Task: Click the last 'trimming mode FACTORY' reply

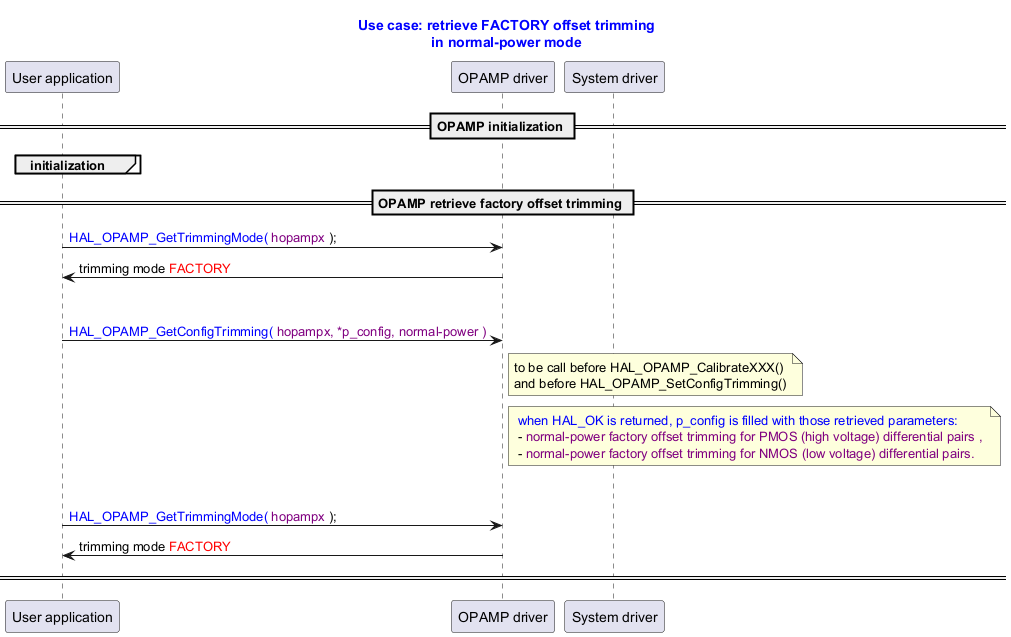Action: coord(154,546)
